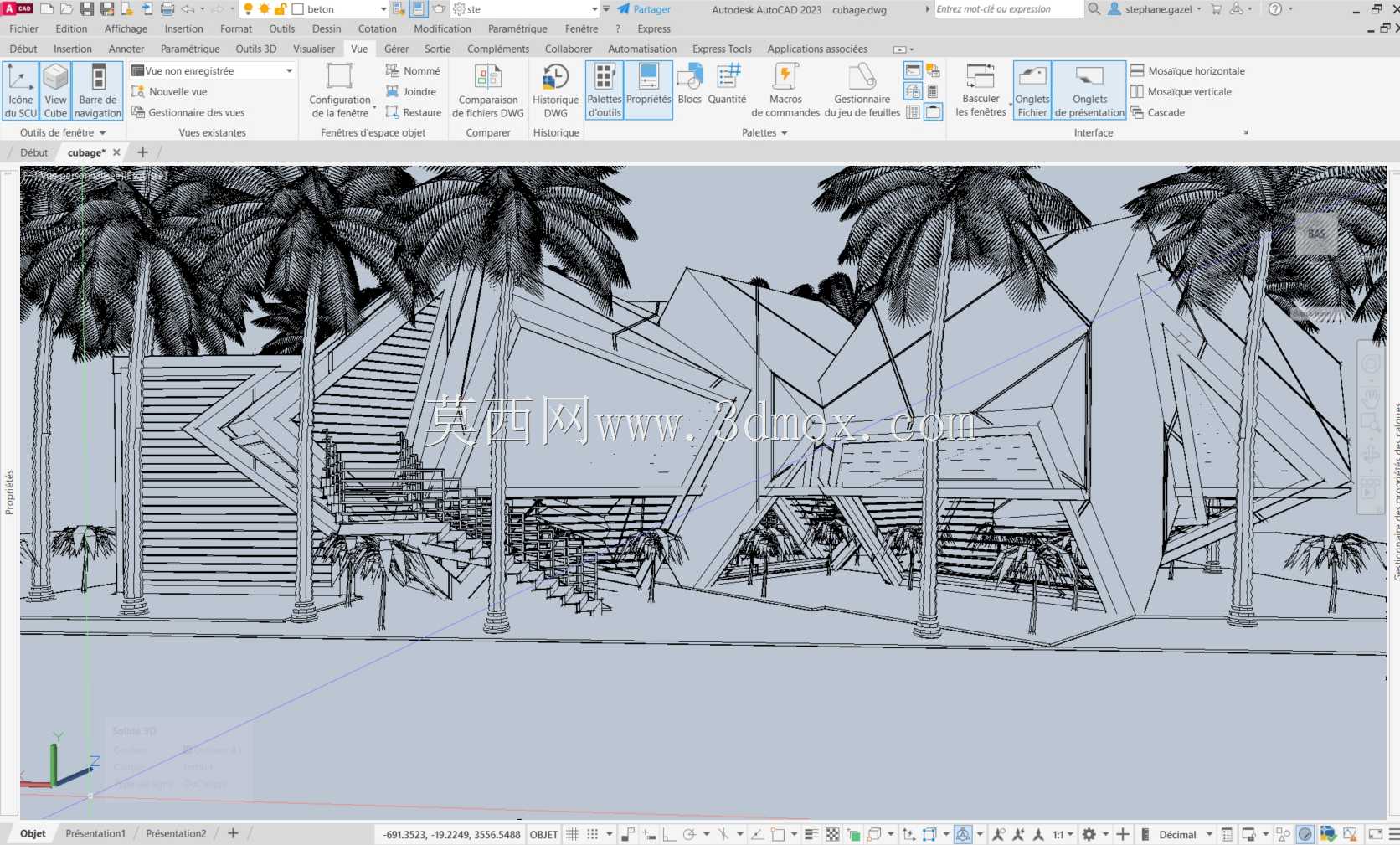The image size is (1400, 845).
Task: Click the Nouvelle vue icon
Action: [138, 91]
